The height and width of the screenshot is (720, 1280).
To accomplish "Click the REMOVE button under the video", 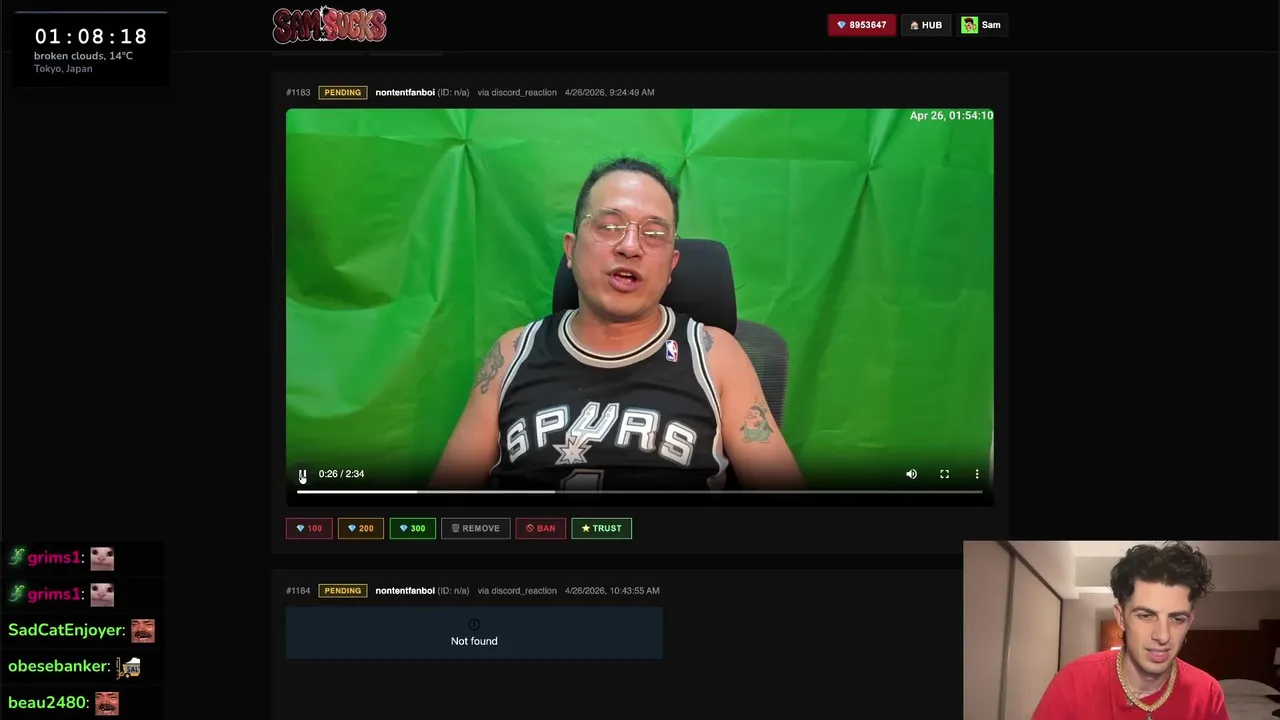I will [475, 528].
